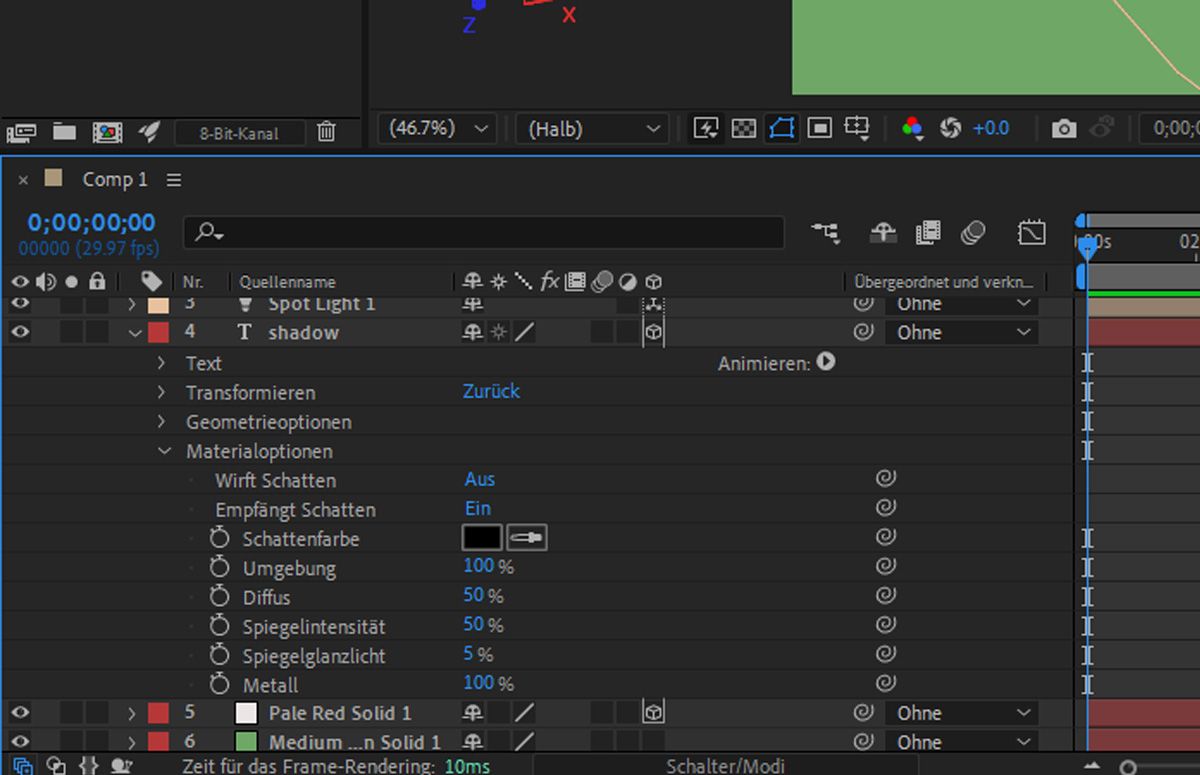Open the composition mini-flowchart
The width and height of the screenshot is (1200, 775).
click(825, 232)
